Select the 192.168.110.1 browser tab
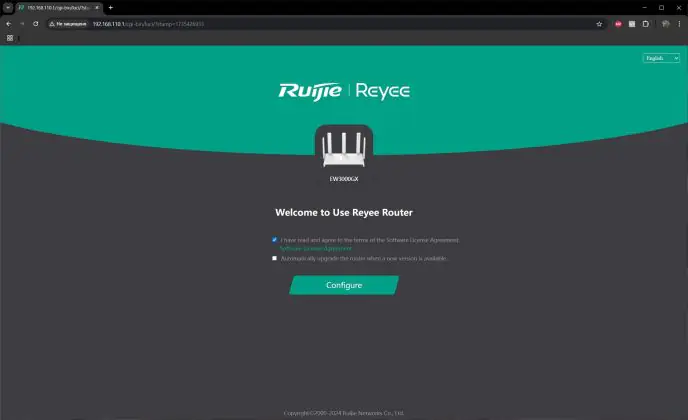Screen dimensions: 688x420 [59, 7]
